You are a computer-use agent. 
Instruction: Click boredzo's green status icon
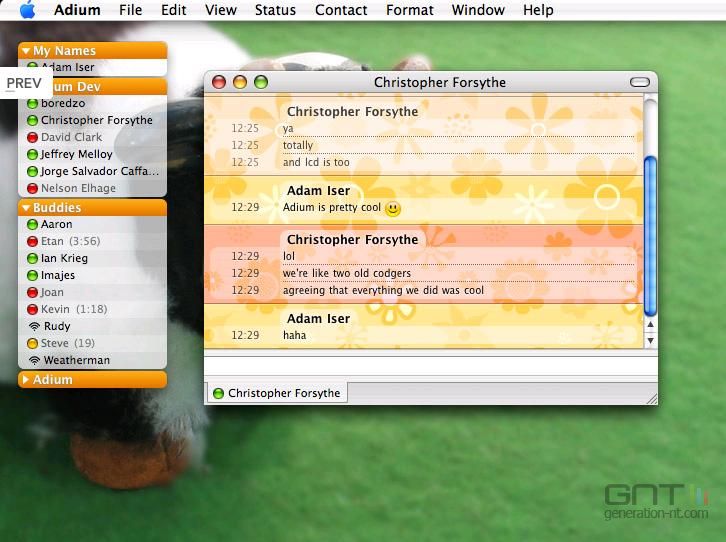pos(32,103)
